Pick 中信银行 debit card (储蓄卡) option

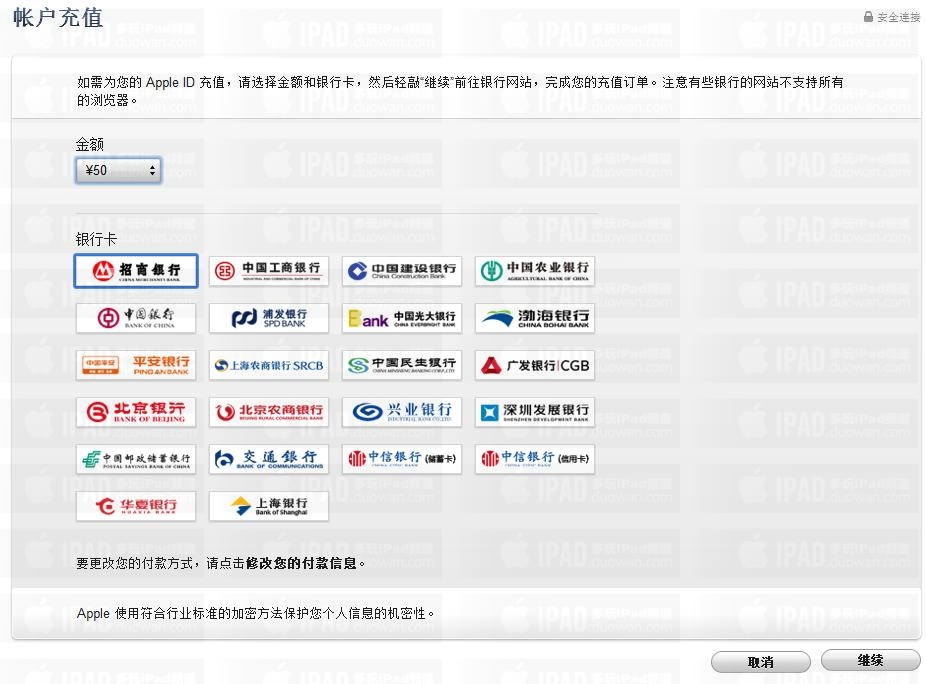tap(402, 459)
